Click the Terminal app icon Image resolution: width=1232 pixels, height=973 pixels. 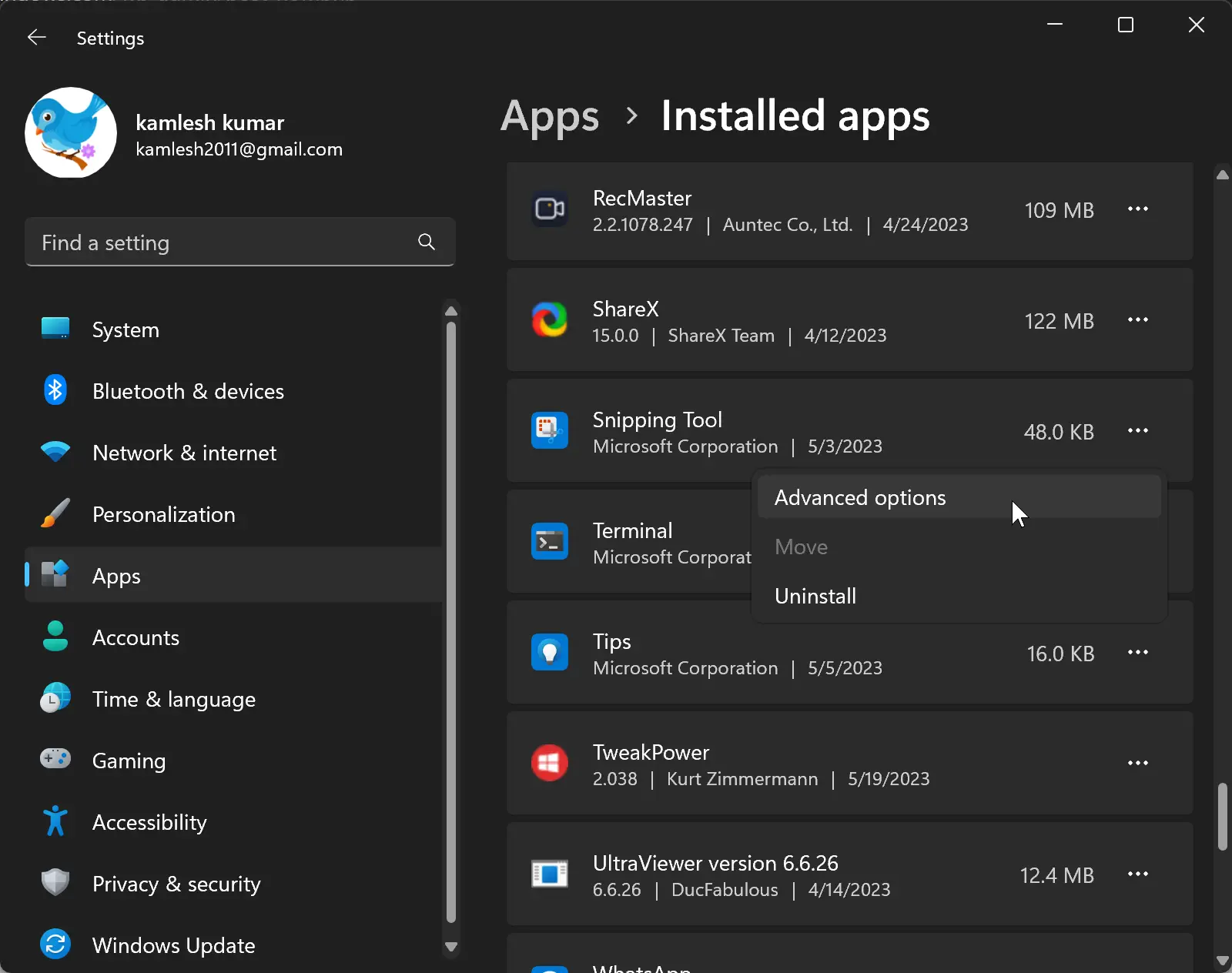[x=550, y=542]
